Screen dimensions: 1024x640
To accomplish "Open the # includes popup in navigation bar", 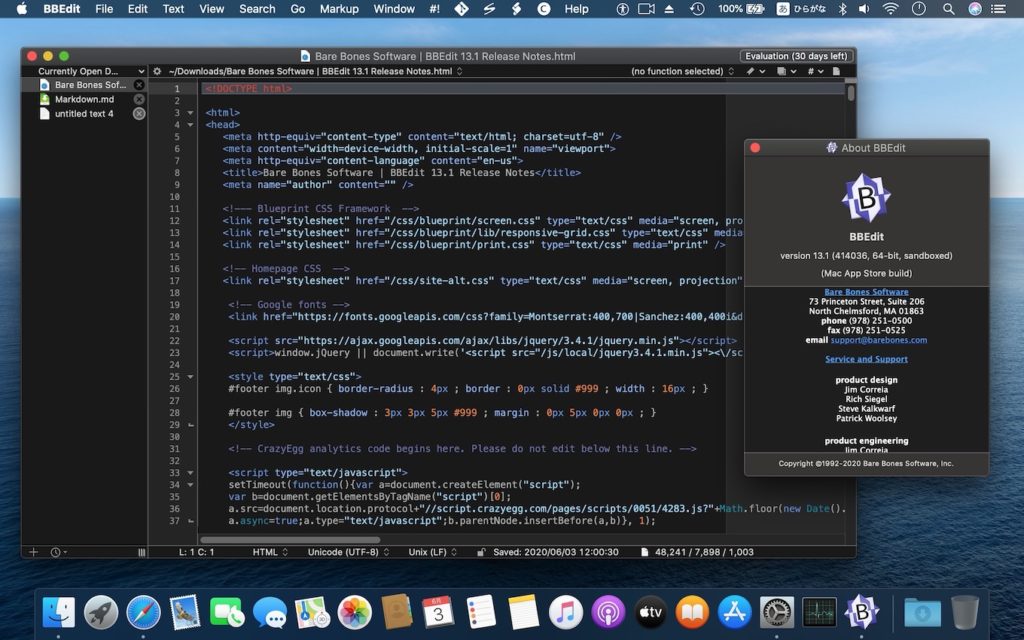I will [x=815, y=72].
